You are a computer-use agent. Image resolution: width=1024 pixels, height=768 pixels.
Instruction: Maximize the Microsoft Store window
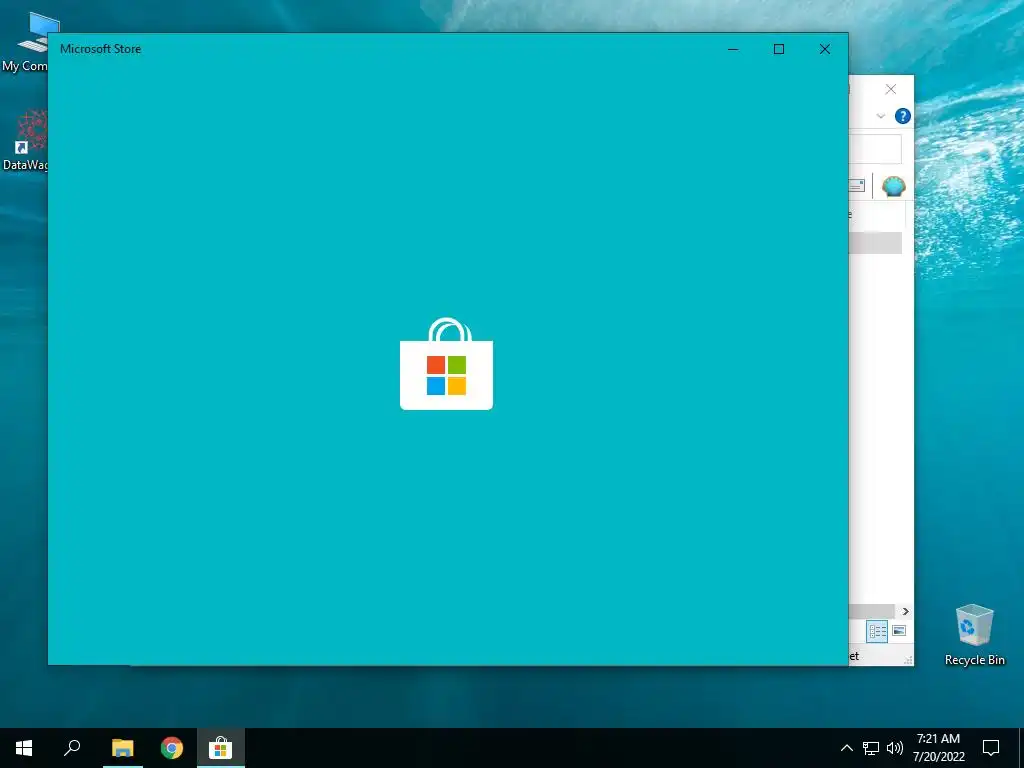[x=778, y=49]
